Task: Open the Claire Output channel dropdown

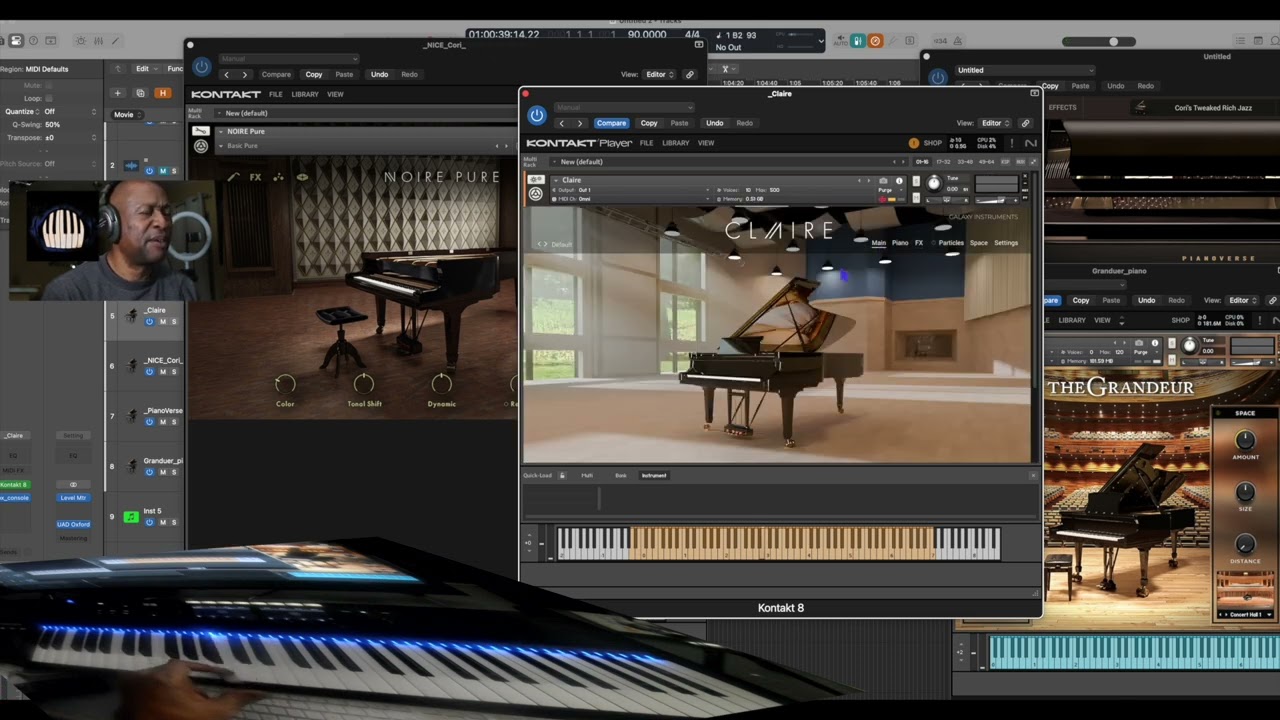Action: [x=632, y=190]
